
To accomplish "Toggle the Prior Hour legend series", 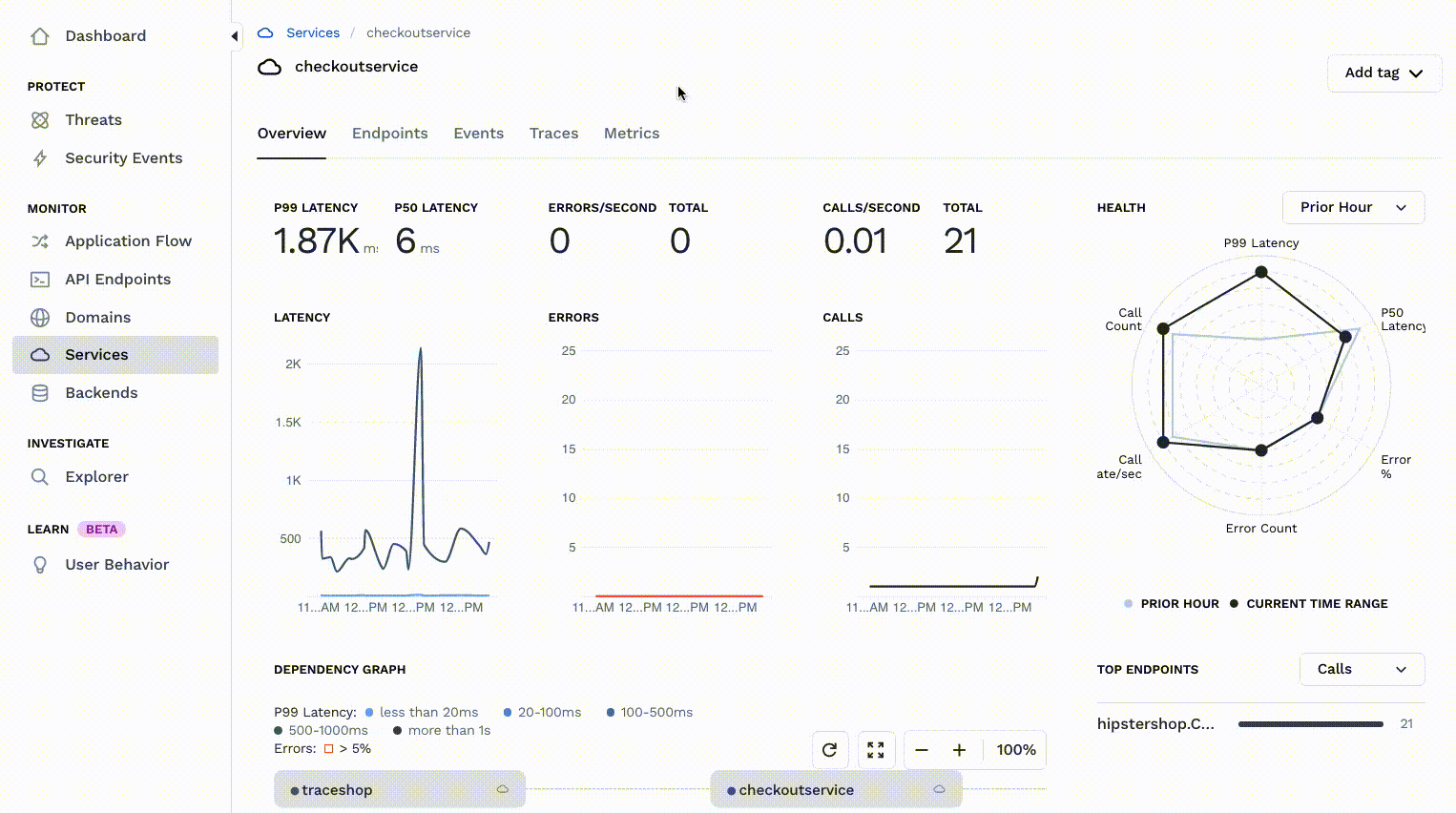I will point(1172,604).
